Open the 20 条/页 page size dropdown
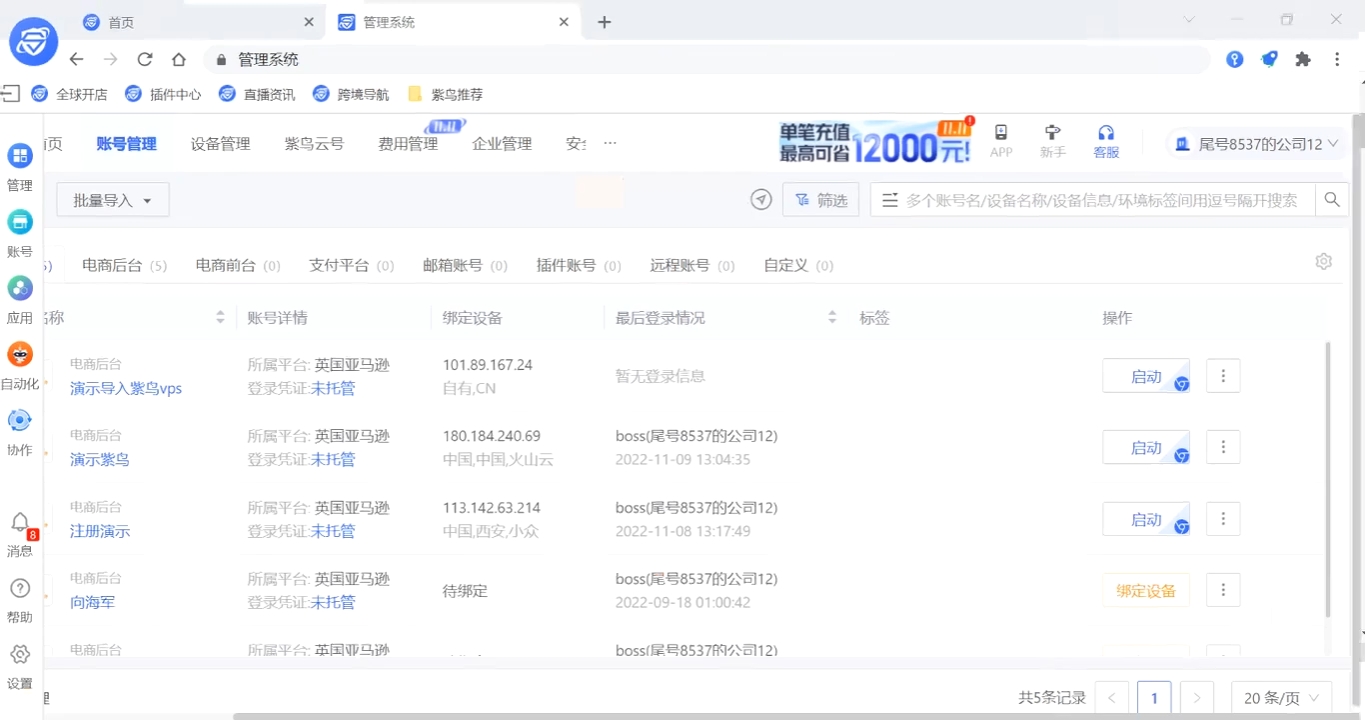The width and height of the screenshot is (1365, 720). [1281, 698]
